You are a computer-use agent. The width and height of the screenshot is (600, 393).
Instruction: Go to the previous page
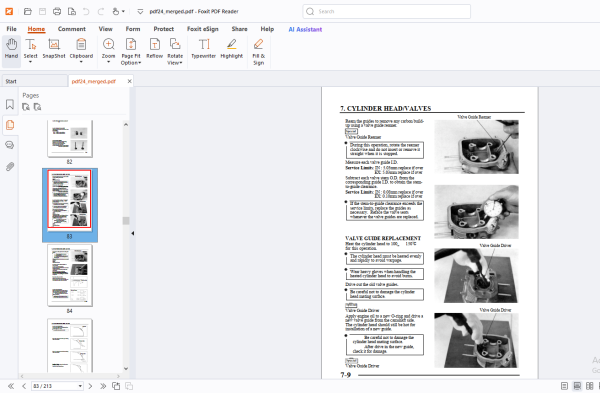[x=24, y=386]
